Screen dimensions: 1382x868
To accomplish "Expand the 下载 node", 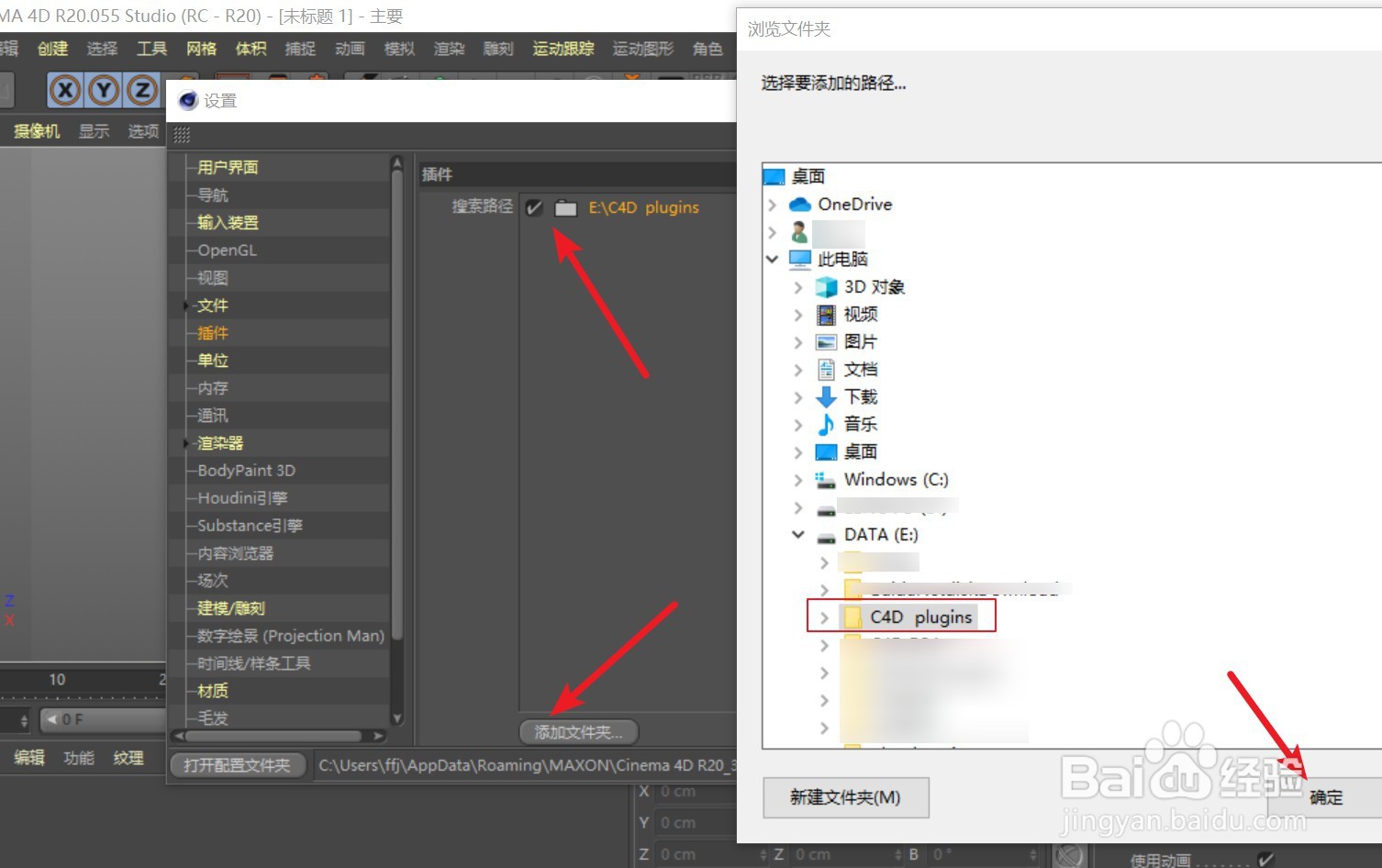I will (x=797, y=397).
